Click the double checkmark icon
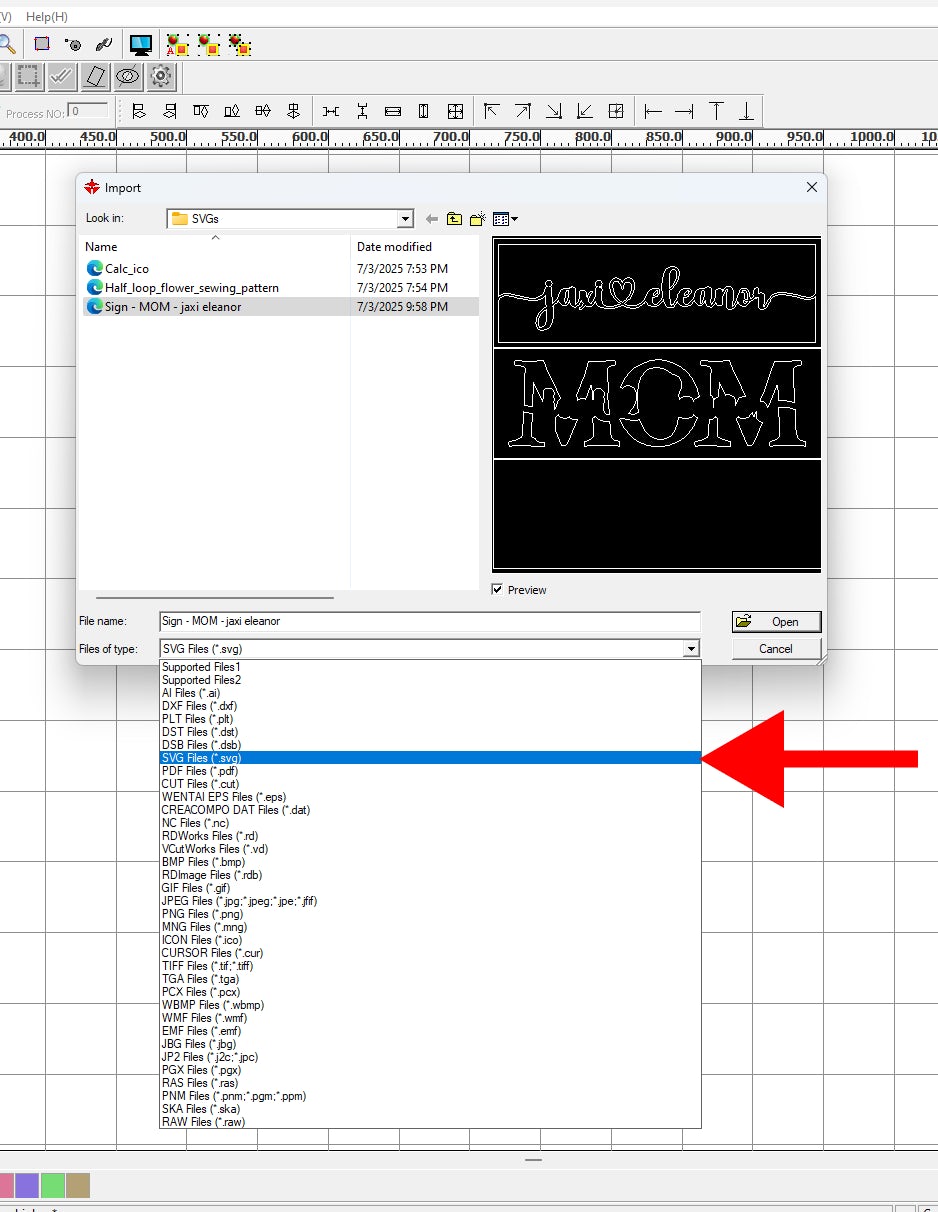This screenshot has width=938, height=1212. 62,75
